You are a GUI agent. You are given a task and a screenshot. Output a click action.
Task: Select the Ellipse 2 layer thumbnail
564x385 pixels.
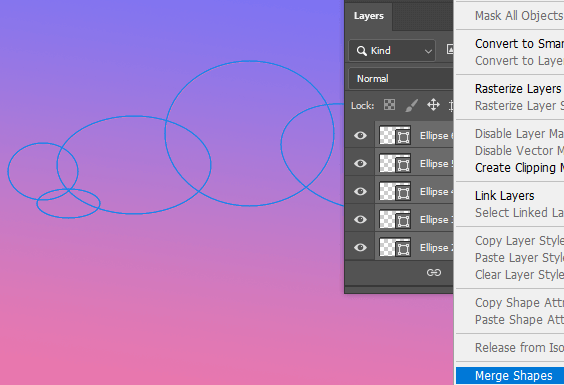click(x=395, y=248)
